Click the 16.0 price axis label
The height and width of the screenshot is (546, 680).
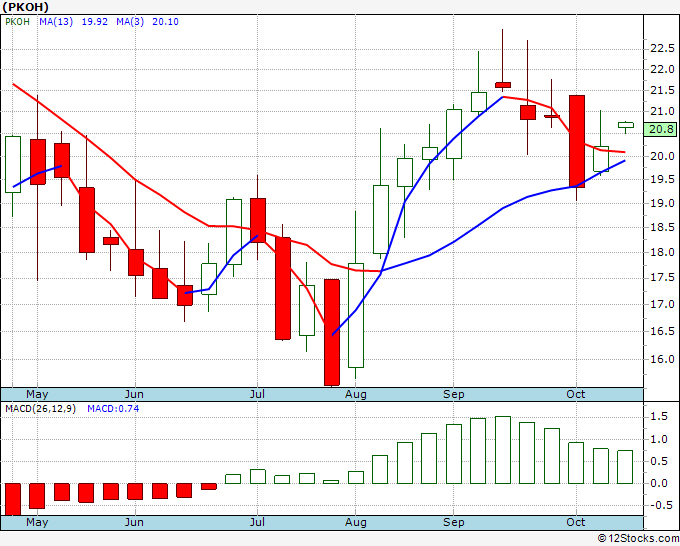(x=662, y=359)
